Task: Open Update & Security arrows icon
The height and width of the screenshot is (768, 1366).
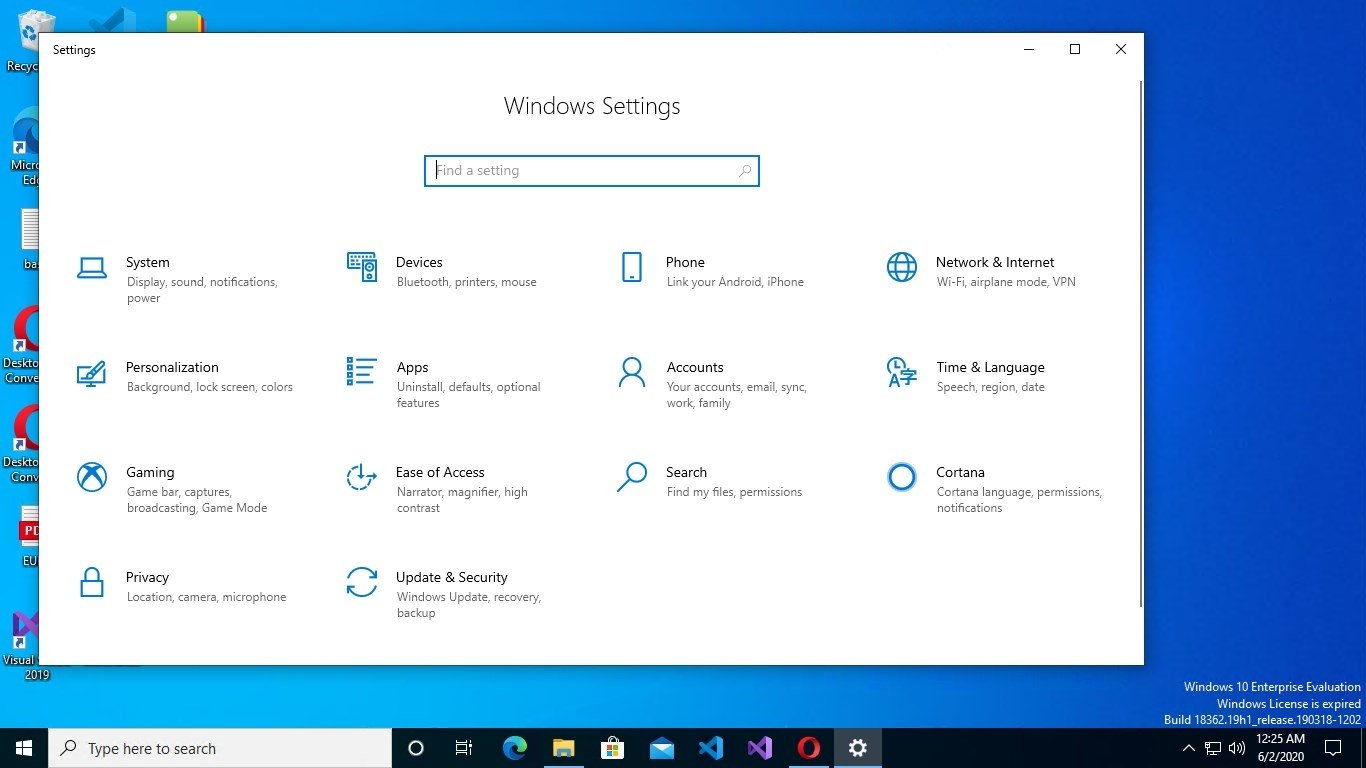Action: pos(362,582)
